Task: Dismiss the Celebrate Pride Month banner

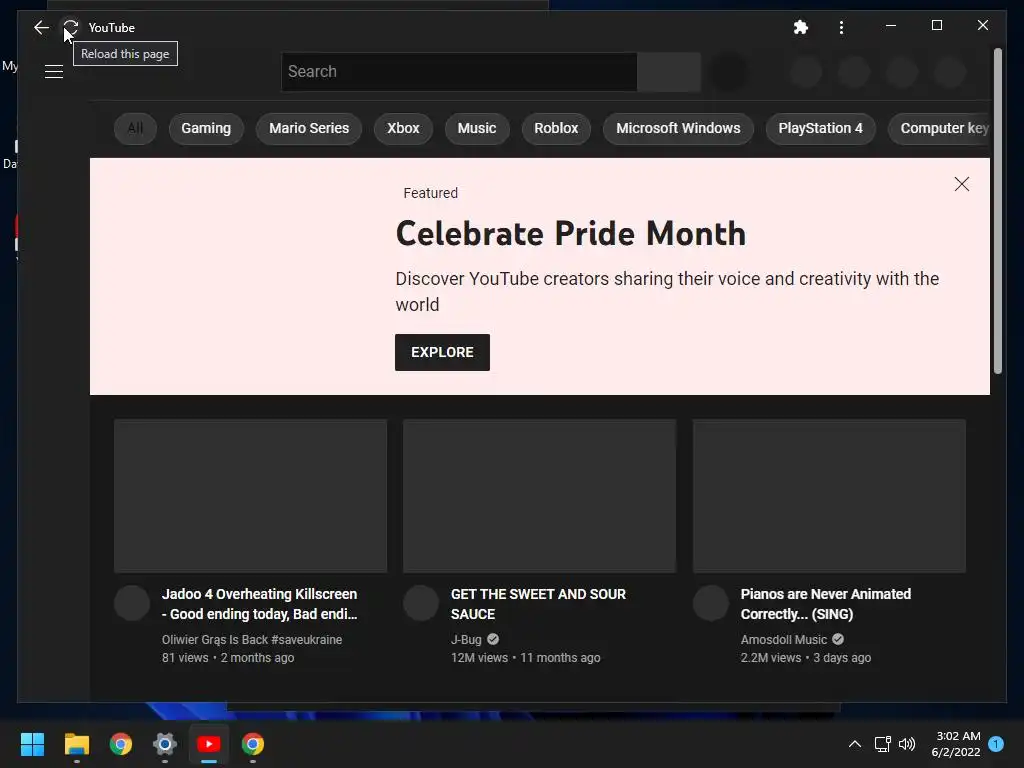Action: [x=961, y=184]
